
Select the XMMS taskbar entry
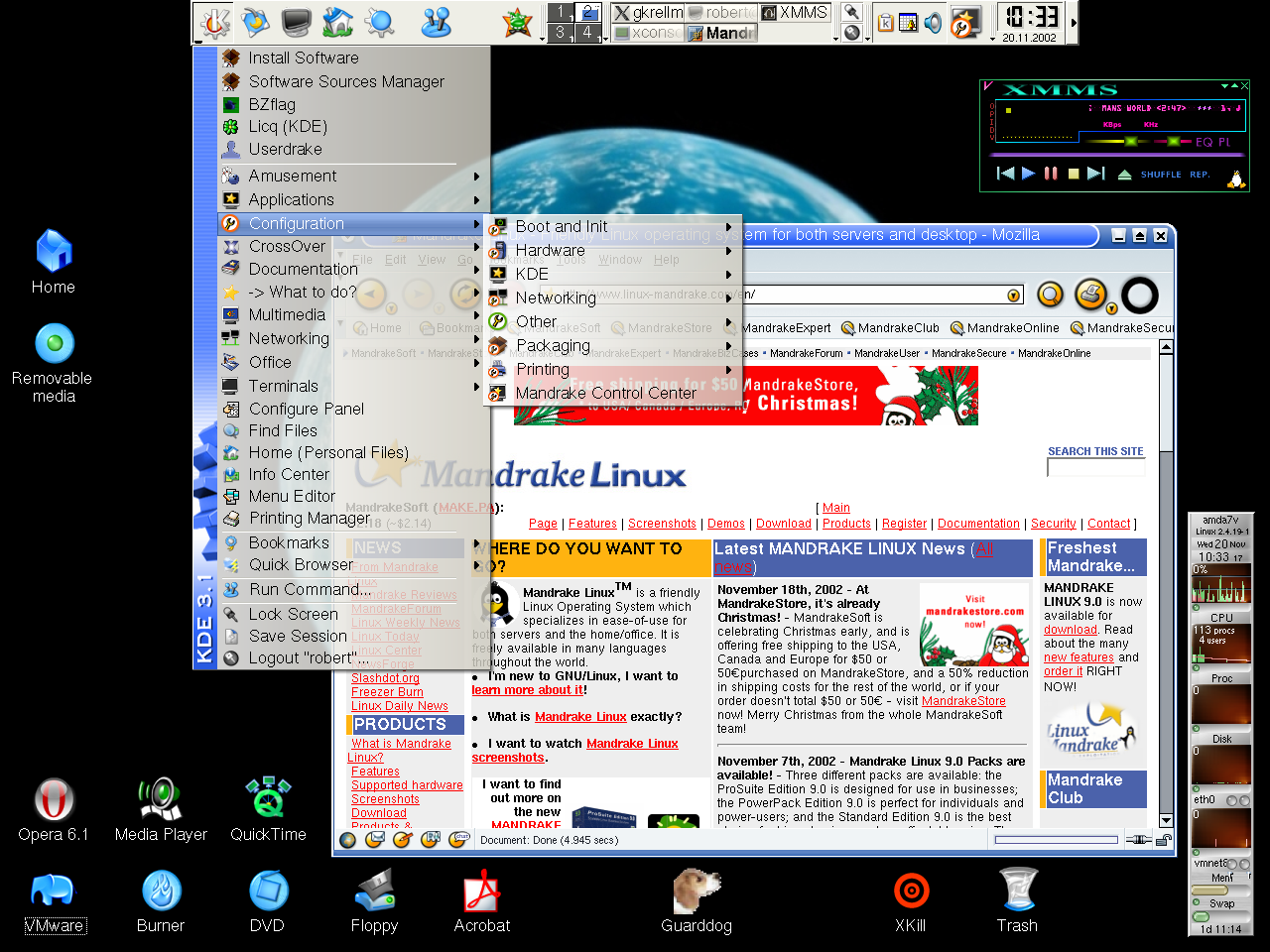click(x=794, y=13)
